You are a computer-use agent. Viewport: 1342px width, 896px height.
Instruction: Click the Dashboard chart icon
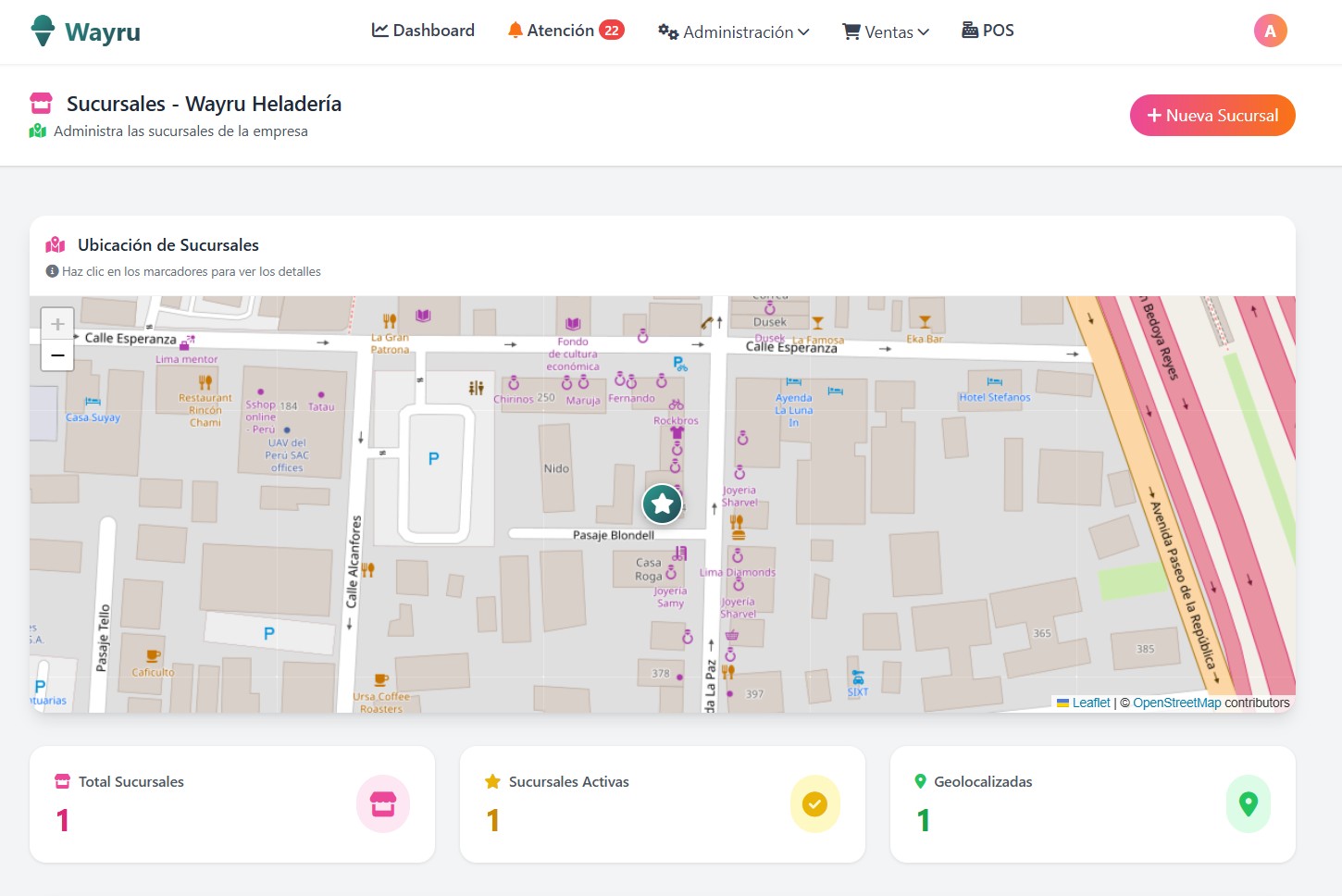(x=379, y=31)
